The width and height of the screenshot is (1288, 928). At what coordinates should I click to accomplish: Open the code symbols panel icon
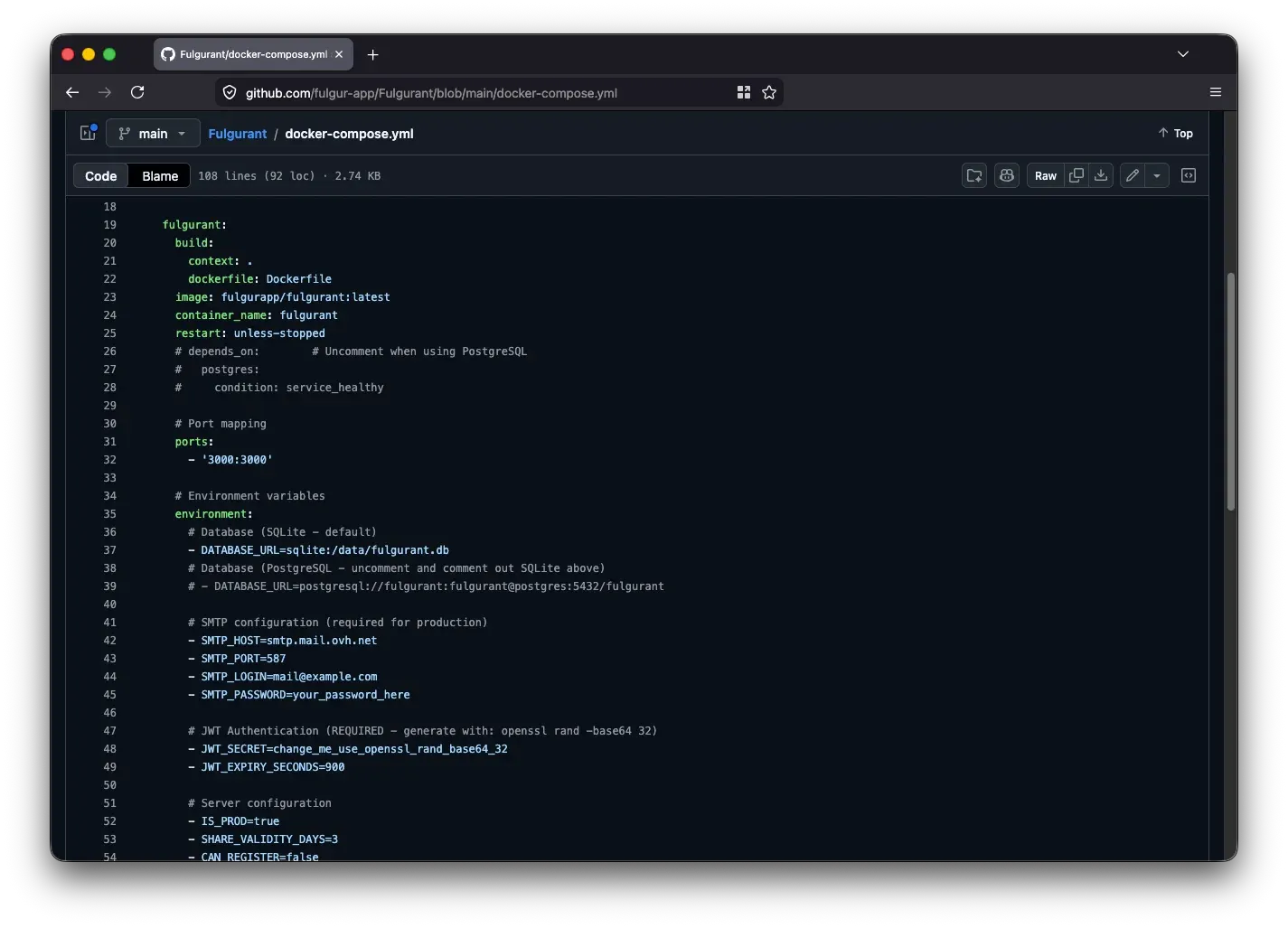[1189, 175]
